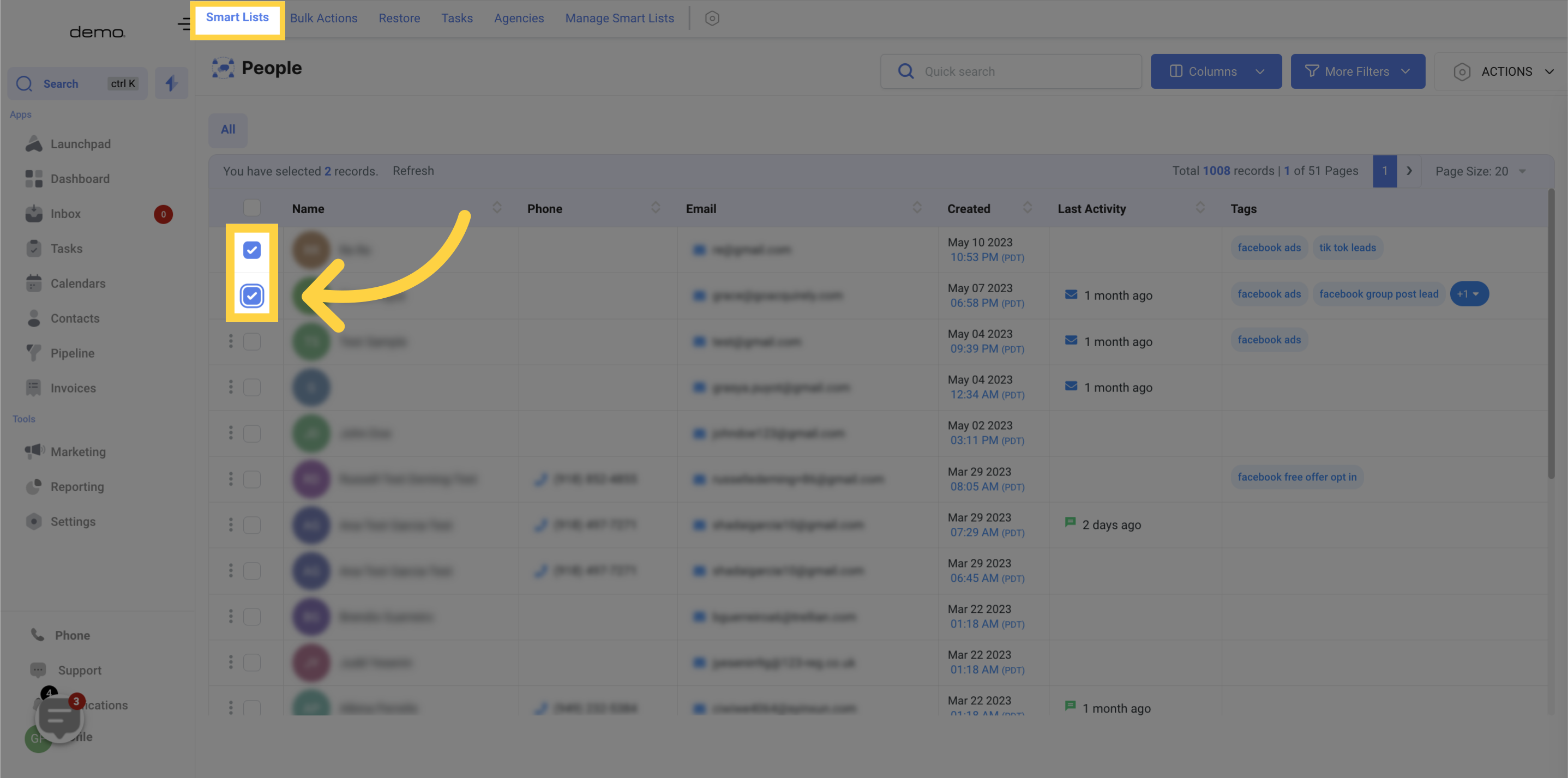Open the floating chat widget icon

[59, 719]
